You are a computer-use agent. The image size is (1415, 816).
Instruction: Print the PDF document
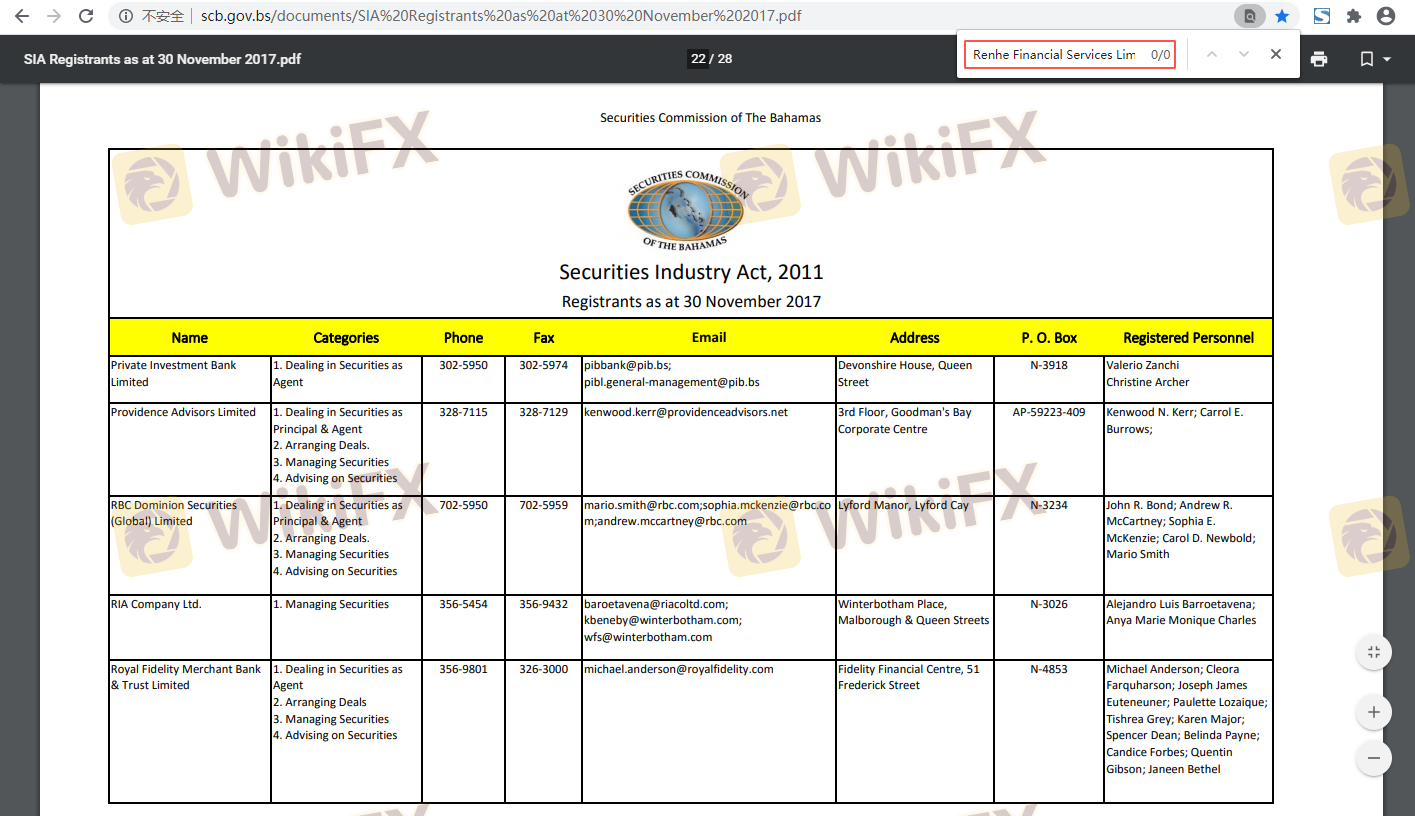point(1319,59)
